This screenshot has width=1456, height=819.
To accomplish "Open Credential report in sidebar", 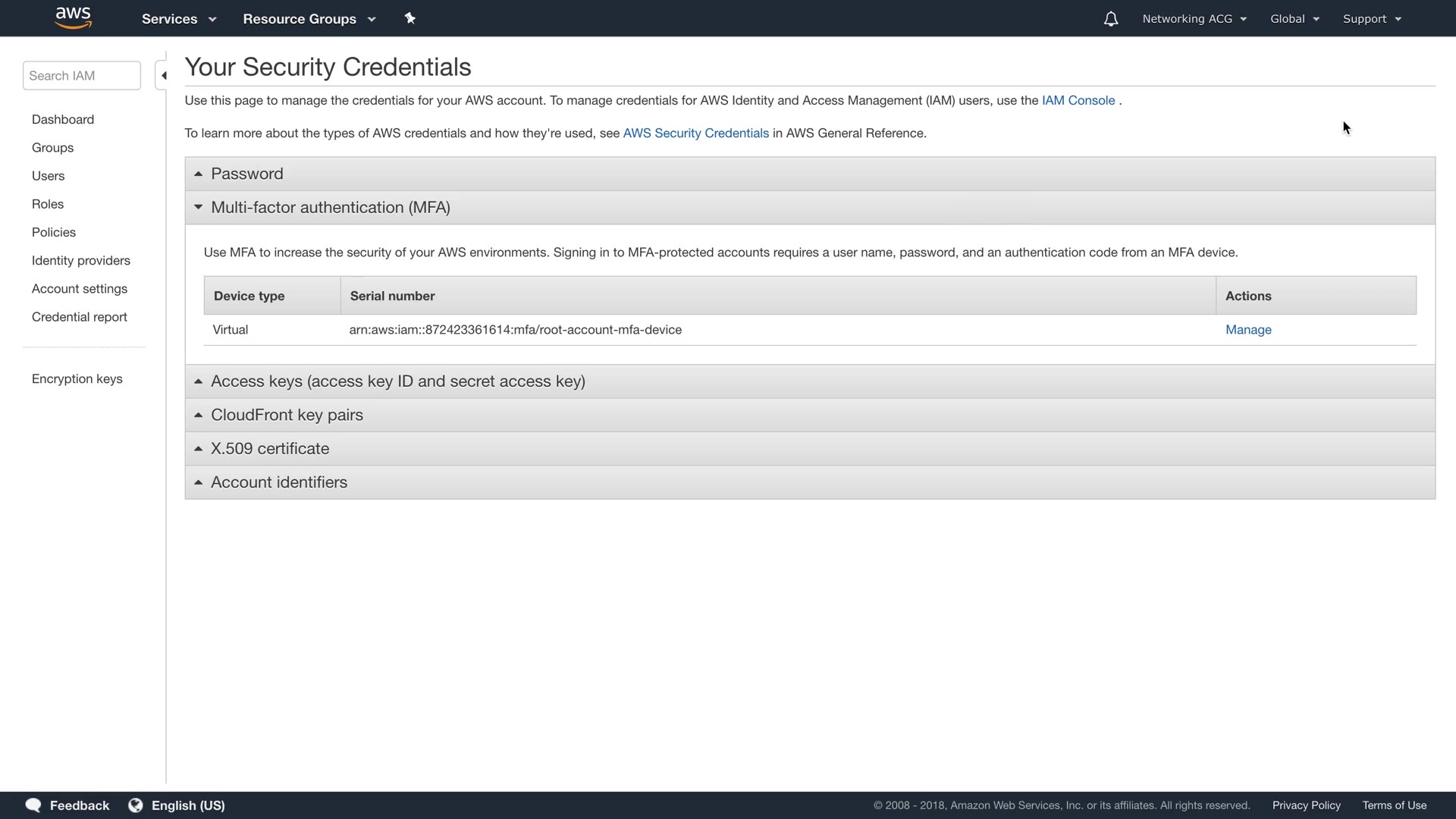I will pyautogui.click(x=80, y=317).
